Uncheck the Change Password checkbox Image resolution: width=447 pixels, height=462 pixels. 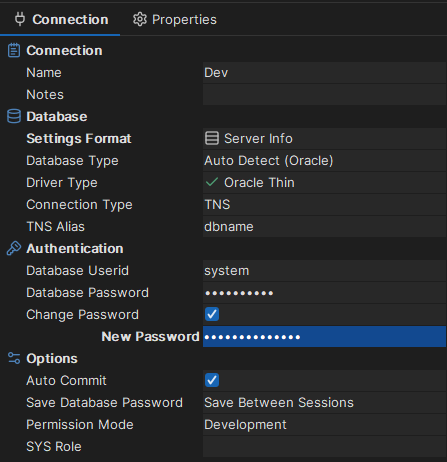click(212, 314)
